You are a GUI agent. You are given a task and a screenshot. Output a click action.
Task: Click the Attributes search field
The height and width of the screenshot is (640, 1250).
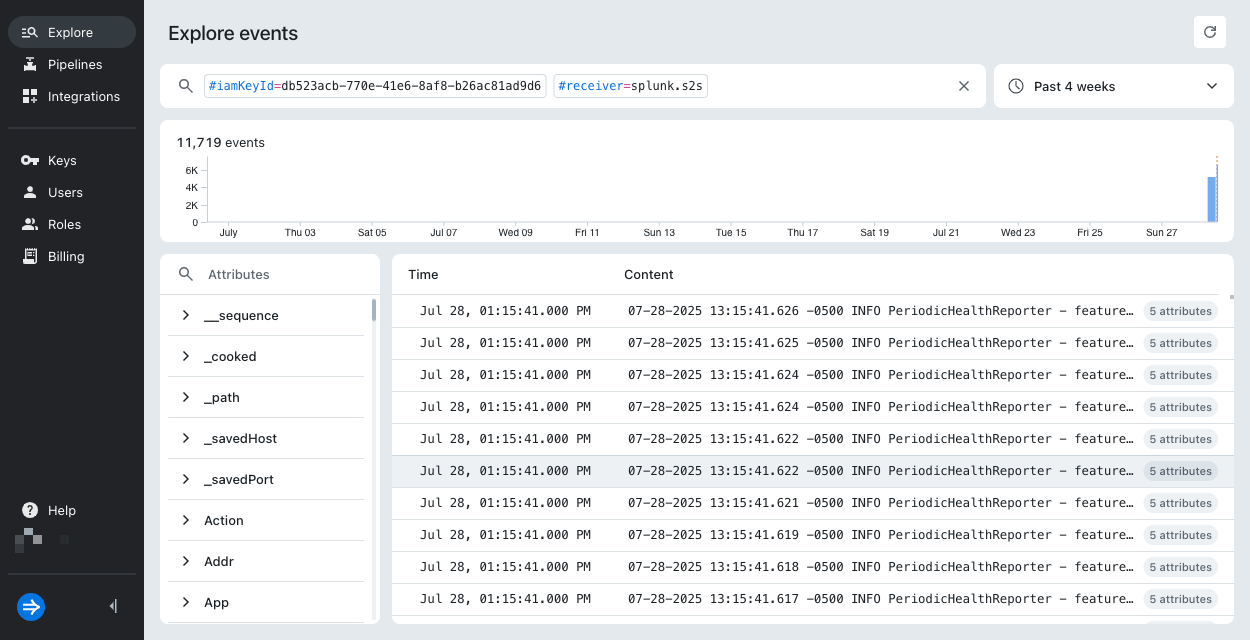[270, 274]
